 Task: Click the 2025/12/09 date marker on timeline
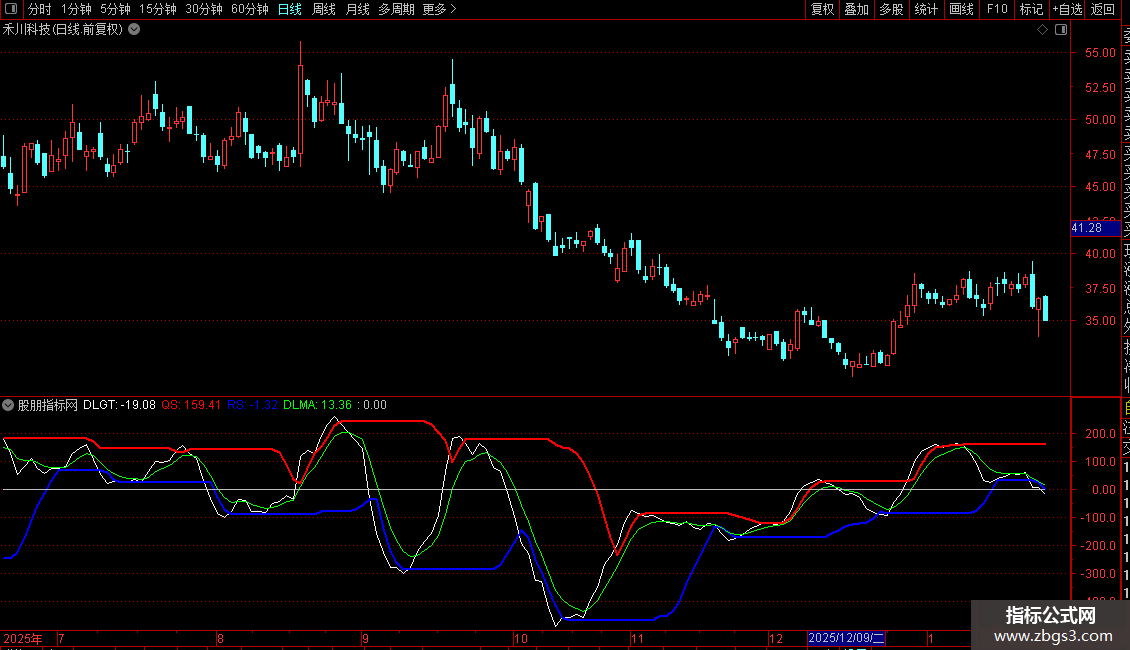pos(846,637)
